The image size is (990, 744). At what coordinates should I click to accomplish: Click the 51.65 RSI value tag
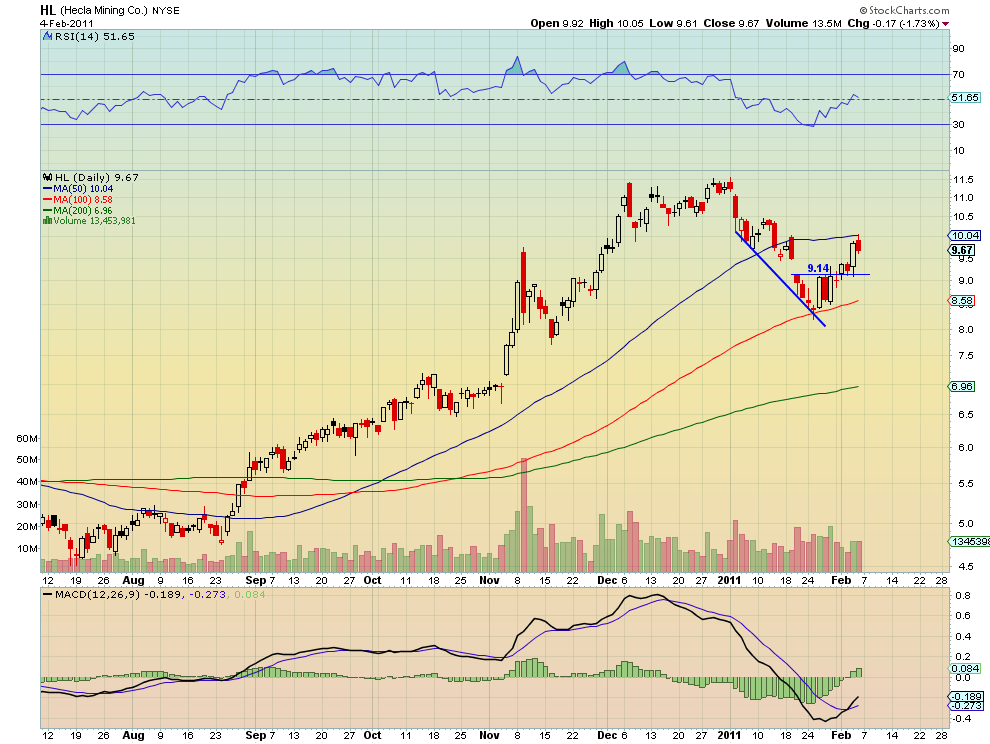(x=965, y=98)
